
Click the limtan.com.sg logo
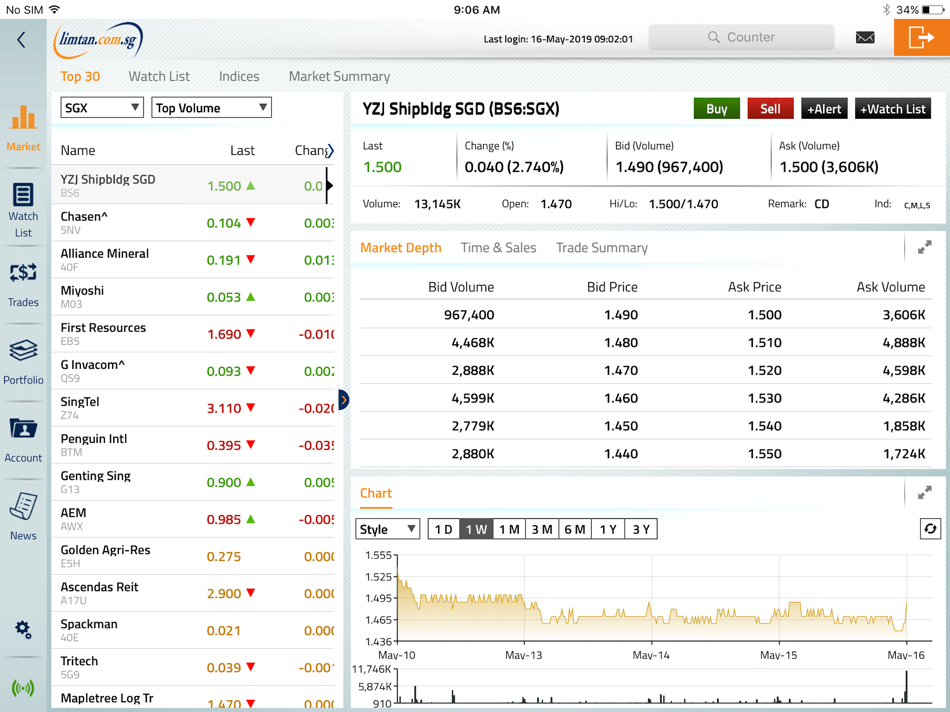pos(99,40)
